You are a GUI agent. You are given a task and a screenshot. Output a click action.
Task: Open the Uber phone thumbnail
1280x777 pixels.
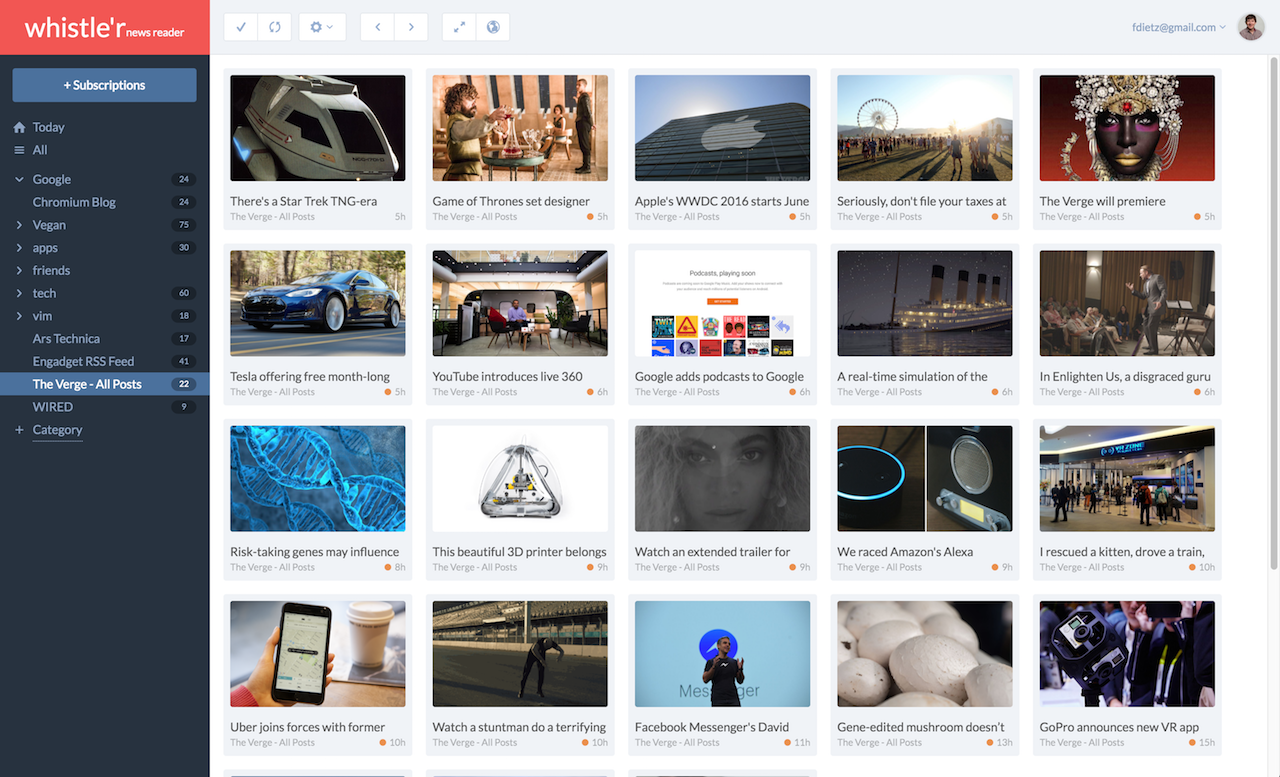(x=318, y=654)
